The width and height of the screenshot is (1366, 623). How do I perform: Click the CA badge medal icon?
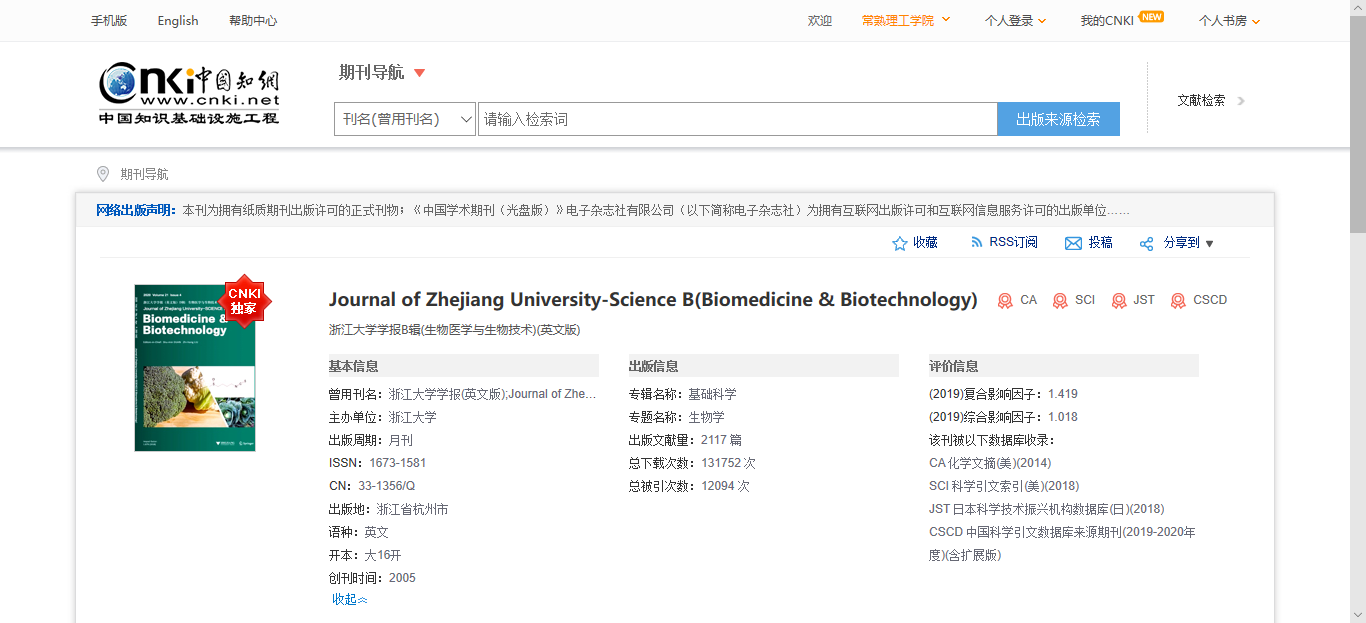pyautogui.click(x=1005, y=300)
